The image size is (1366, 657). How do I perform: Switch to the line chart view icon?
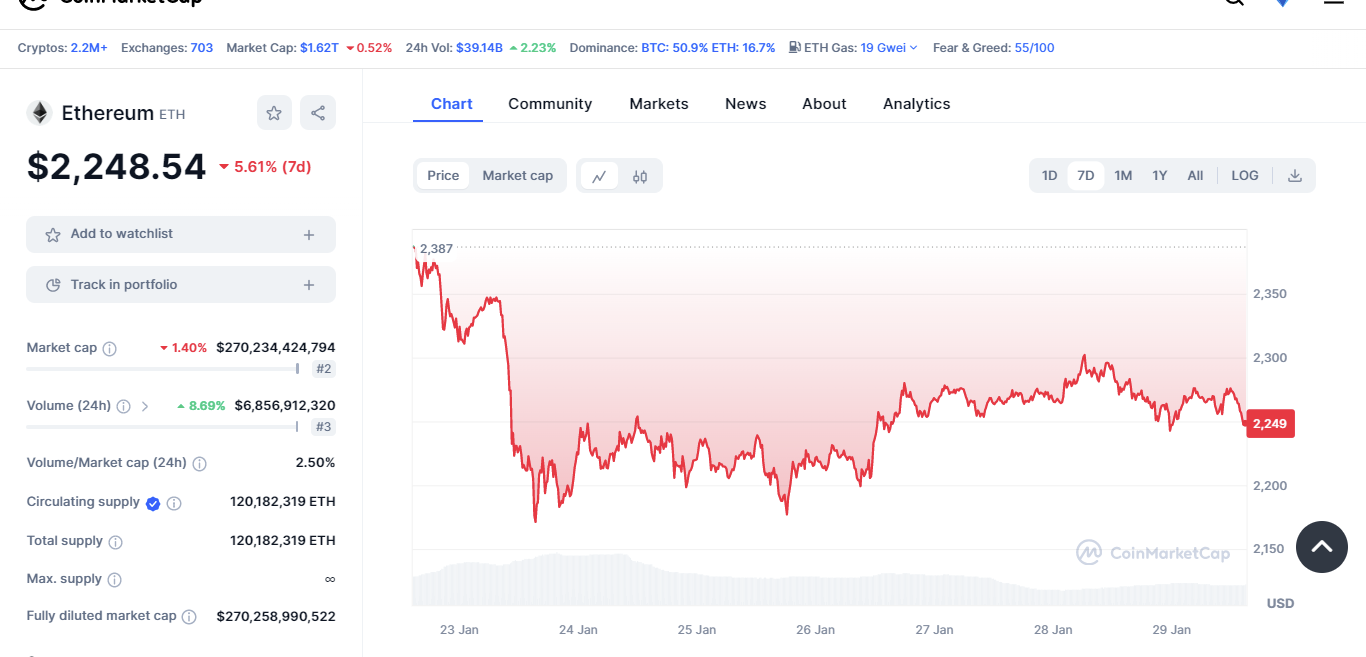tap(599, 176)
